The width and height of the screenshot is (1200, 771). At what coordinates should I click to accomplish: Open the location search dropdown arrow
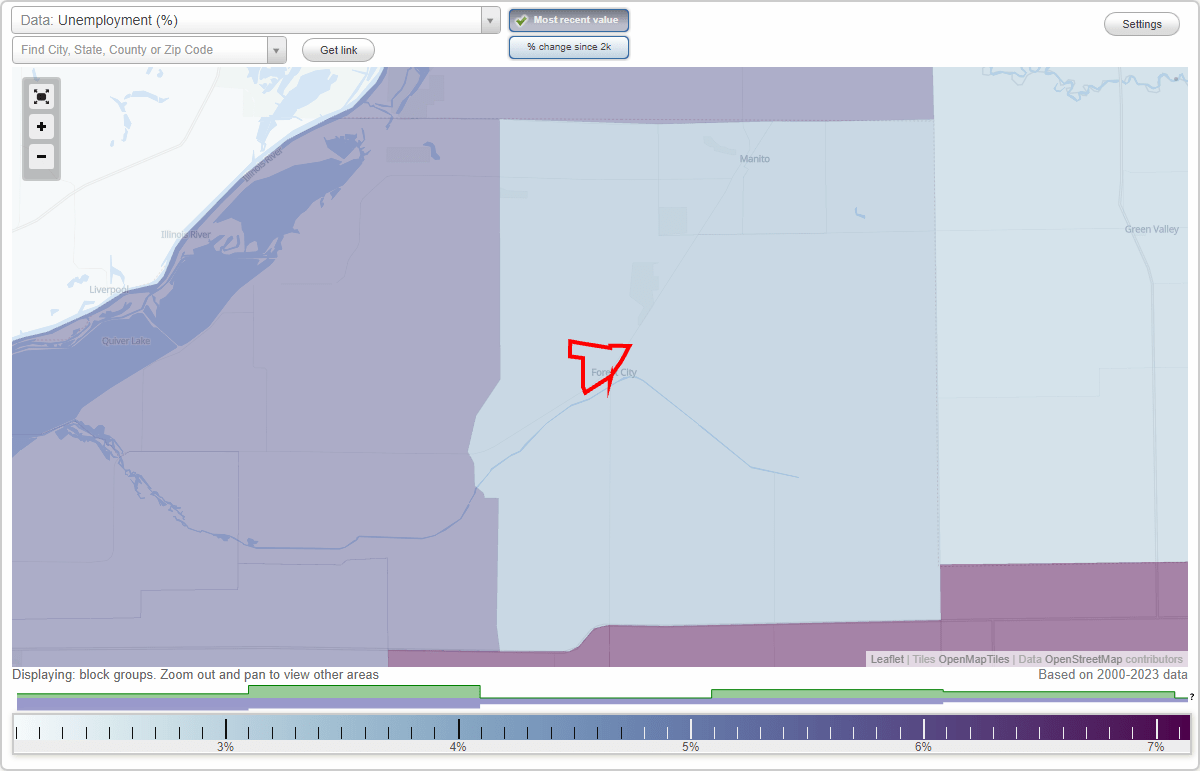coord(277,50)
